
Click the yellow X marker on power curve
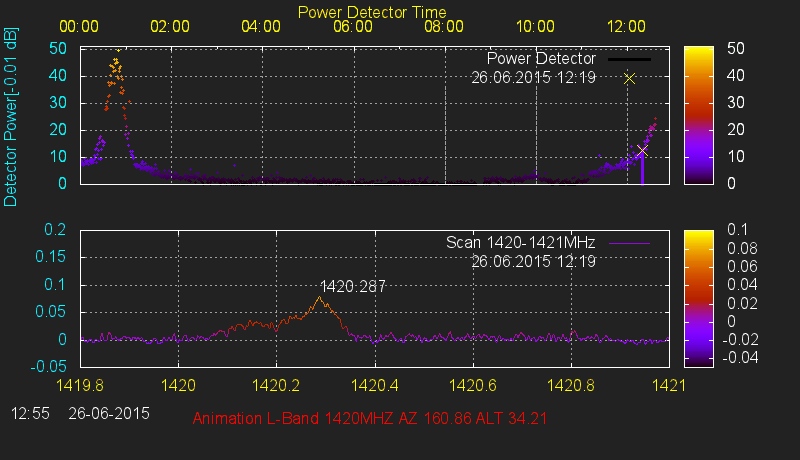point(642,151)
